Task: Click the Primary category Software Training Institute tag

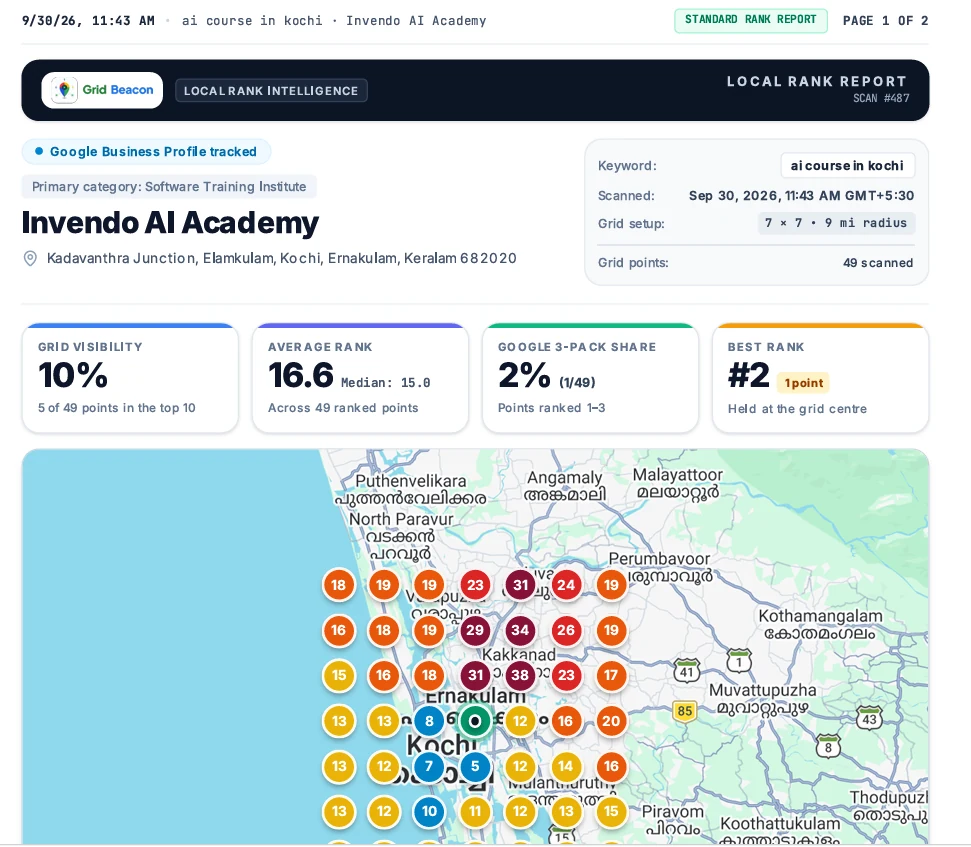Action: click(169, 186)
